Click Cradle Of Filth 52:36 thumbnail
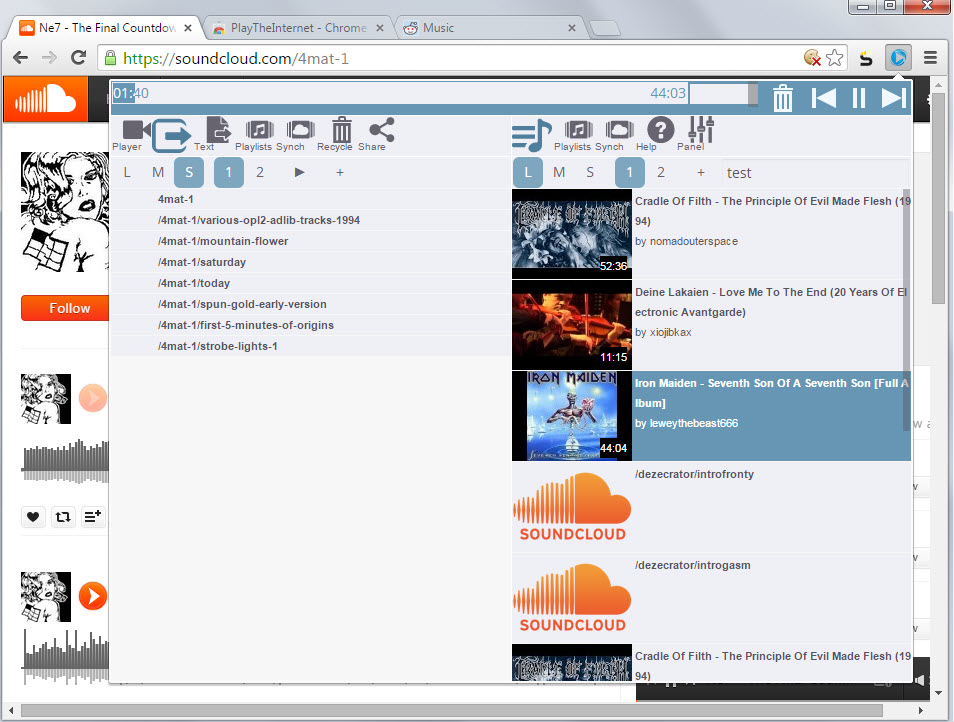This screenshot has width=954, height=722. pos(572,234)
